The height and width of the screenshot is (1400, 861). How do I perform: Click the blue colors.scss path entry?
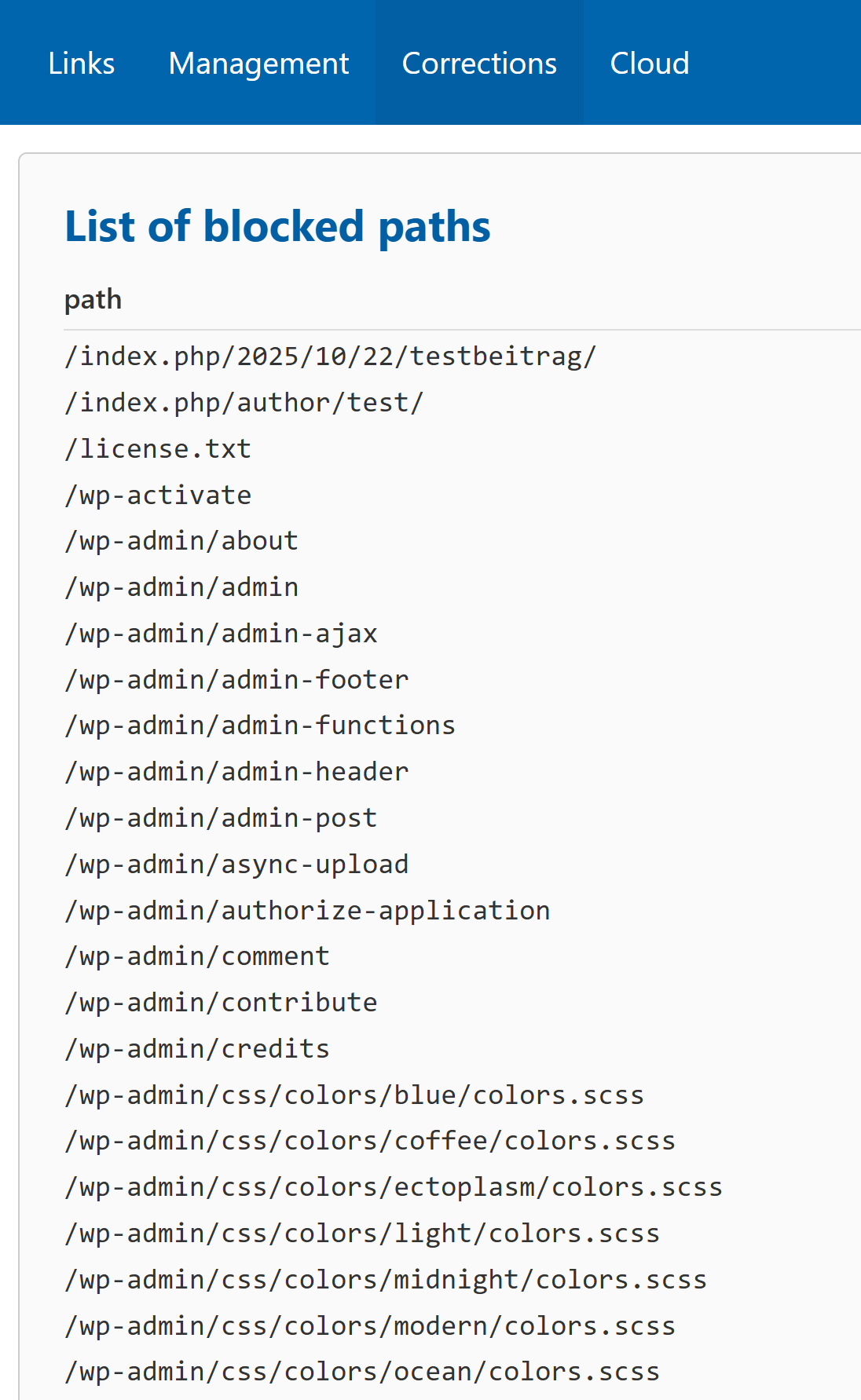click(x=354, y=1094)
